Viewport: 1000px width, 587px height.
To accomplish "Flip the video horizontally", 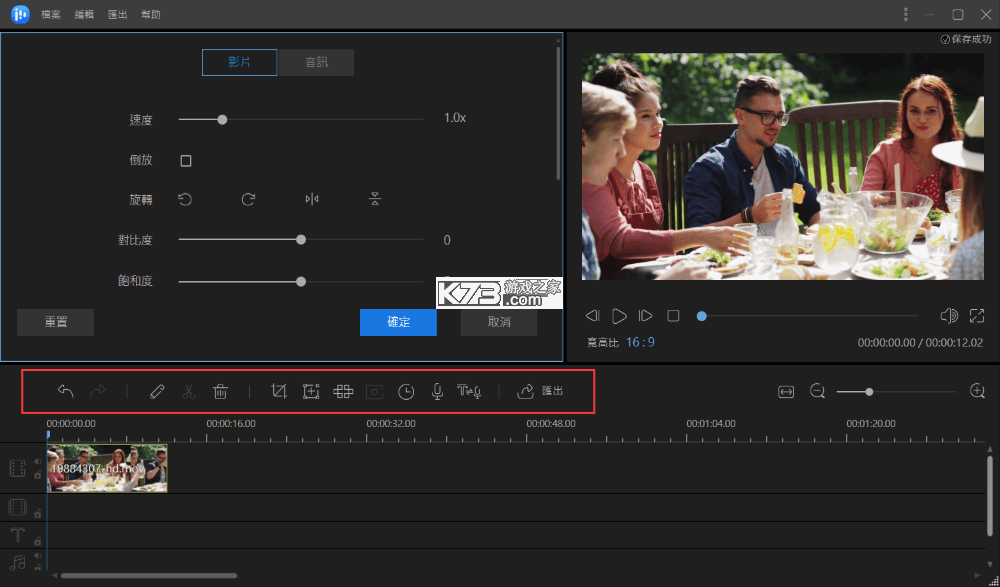I will (x=312, y=200).
